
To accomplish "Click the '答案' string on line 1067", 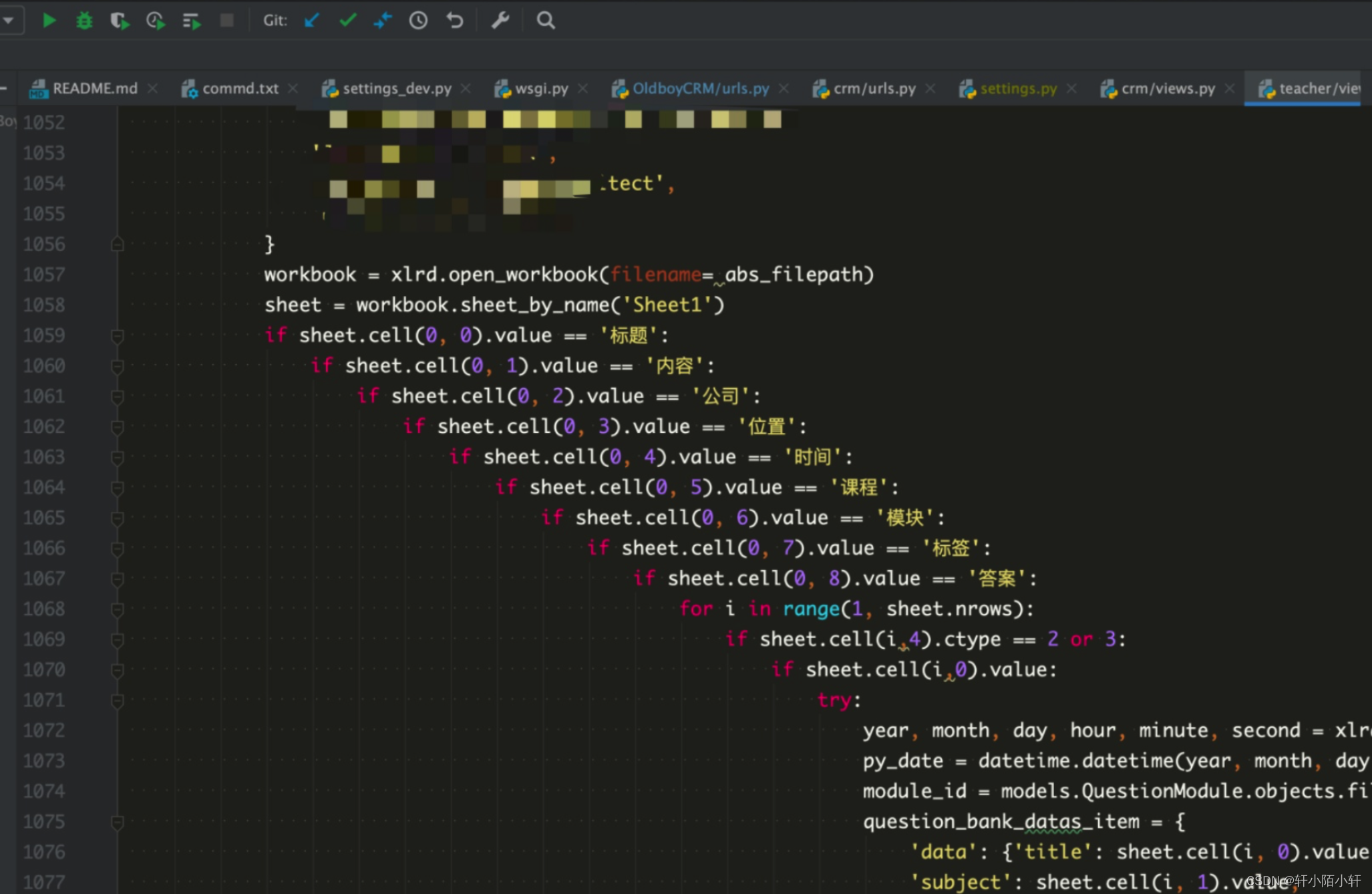I will pos(997,579).
